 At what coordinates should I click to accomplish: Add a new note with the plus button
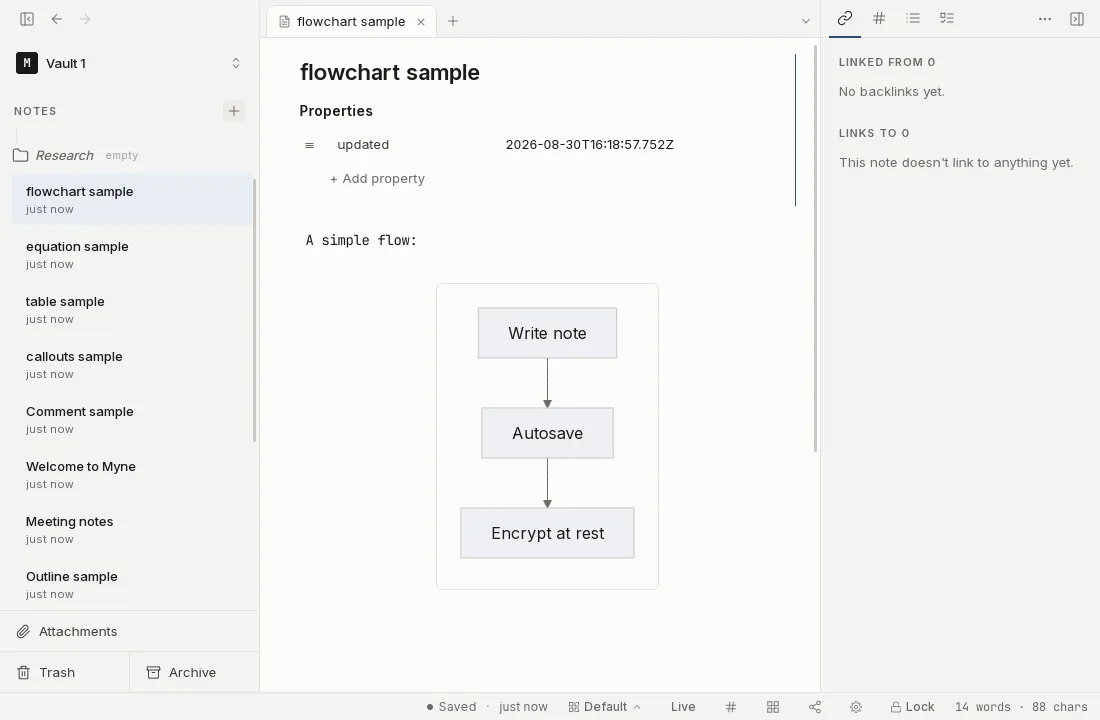click(234, 111)
